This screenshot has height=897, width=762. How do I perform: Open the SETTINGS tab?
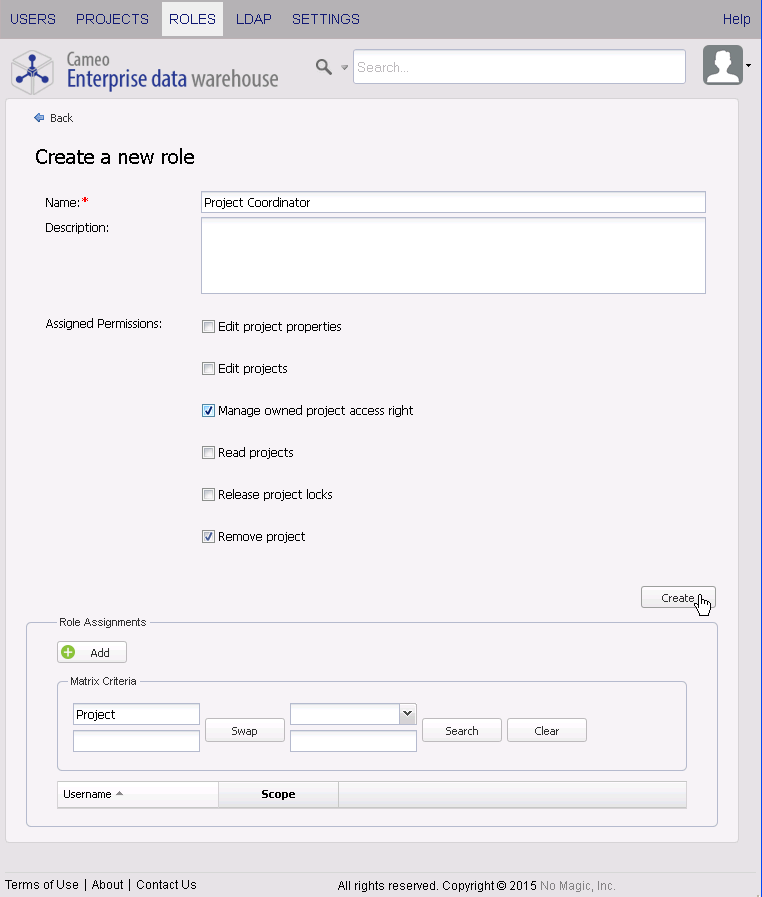(x=326, y=19)
